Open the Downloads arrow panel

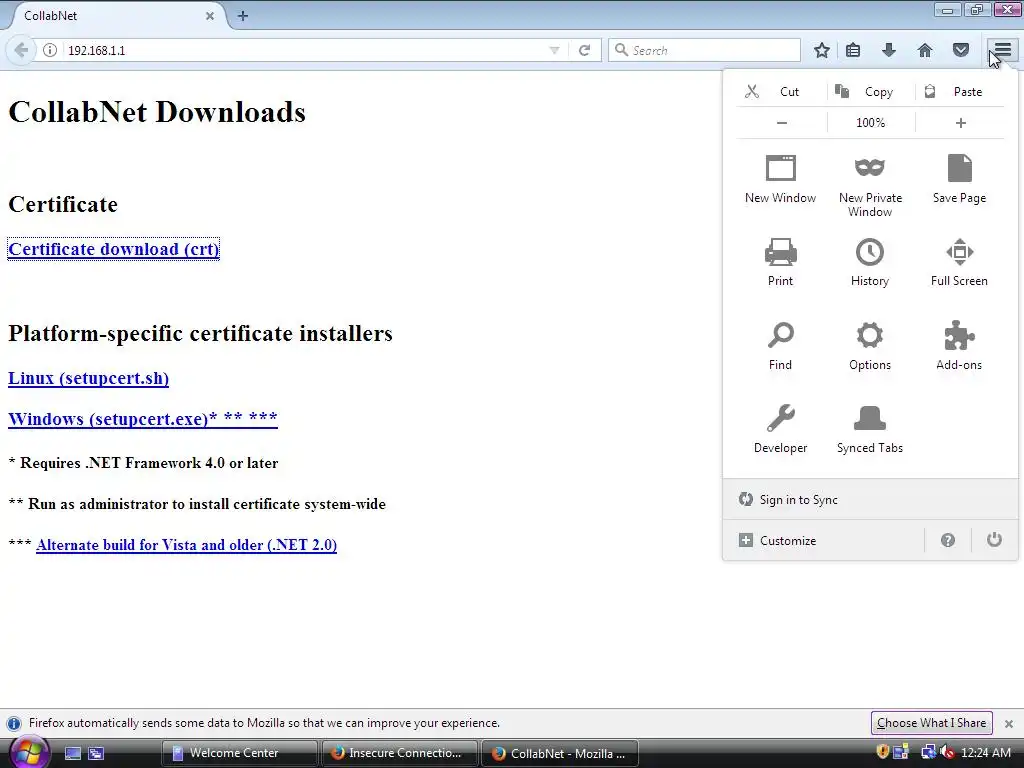pos(889,50)
